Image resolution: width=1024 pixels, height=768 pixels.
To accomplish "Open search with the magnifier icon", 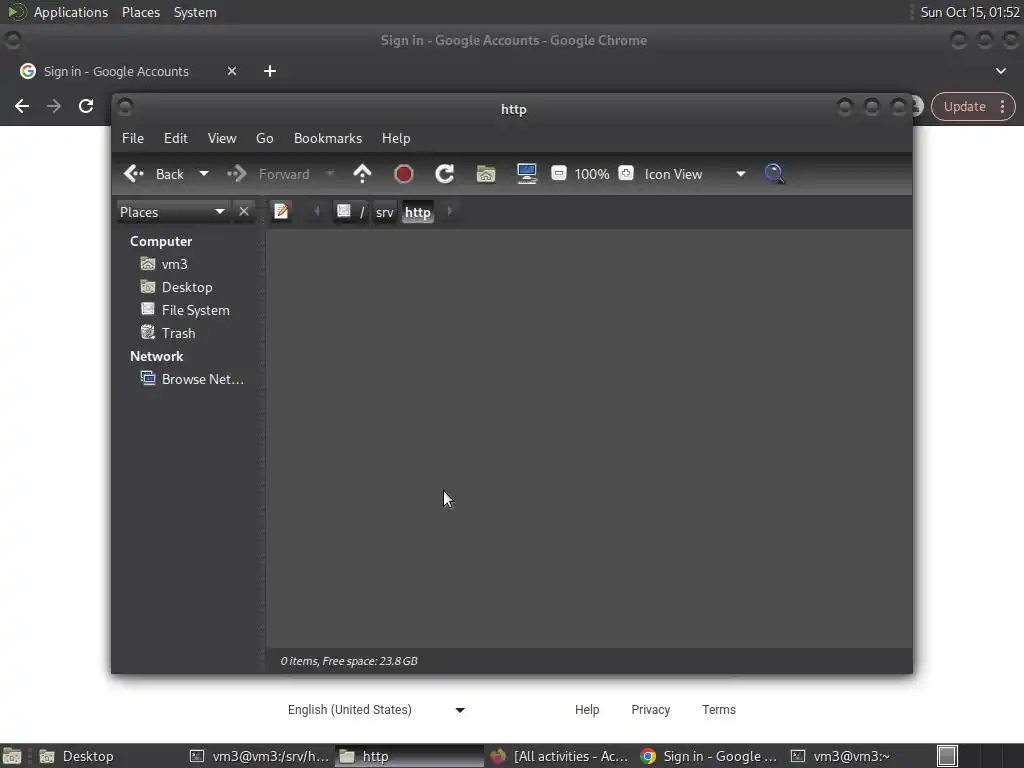I will pyautogui.click(x=775, y=174).
